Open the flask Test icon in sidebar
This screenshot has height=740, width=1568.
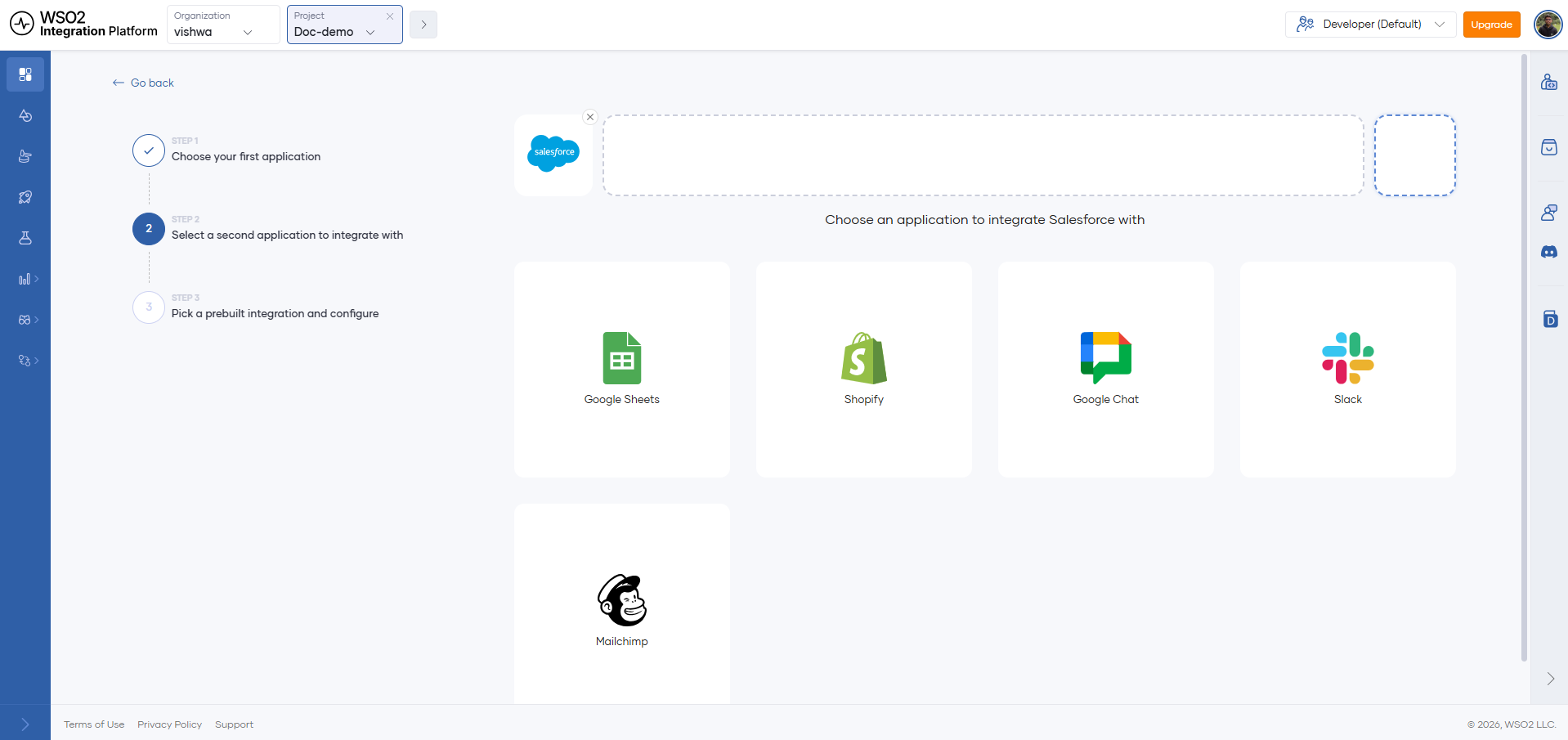[25, 238]
